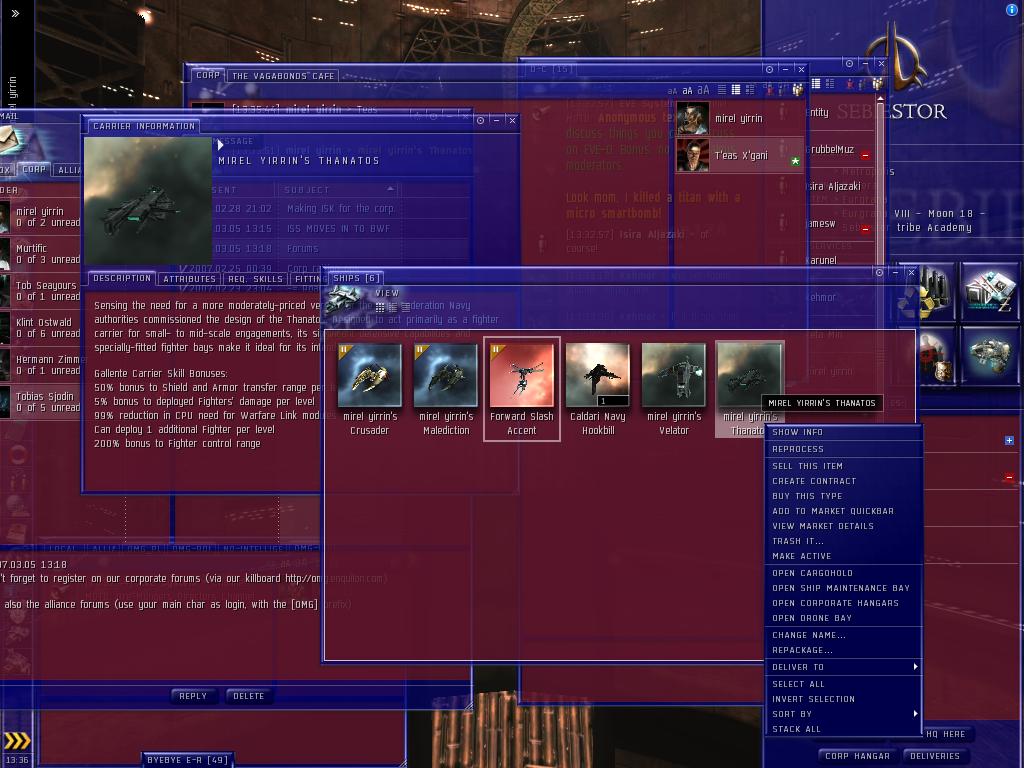Toggle pin on Carrier Information window

point(481,120)
